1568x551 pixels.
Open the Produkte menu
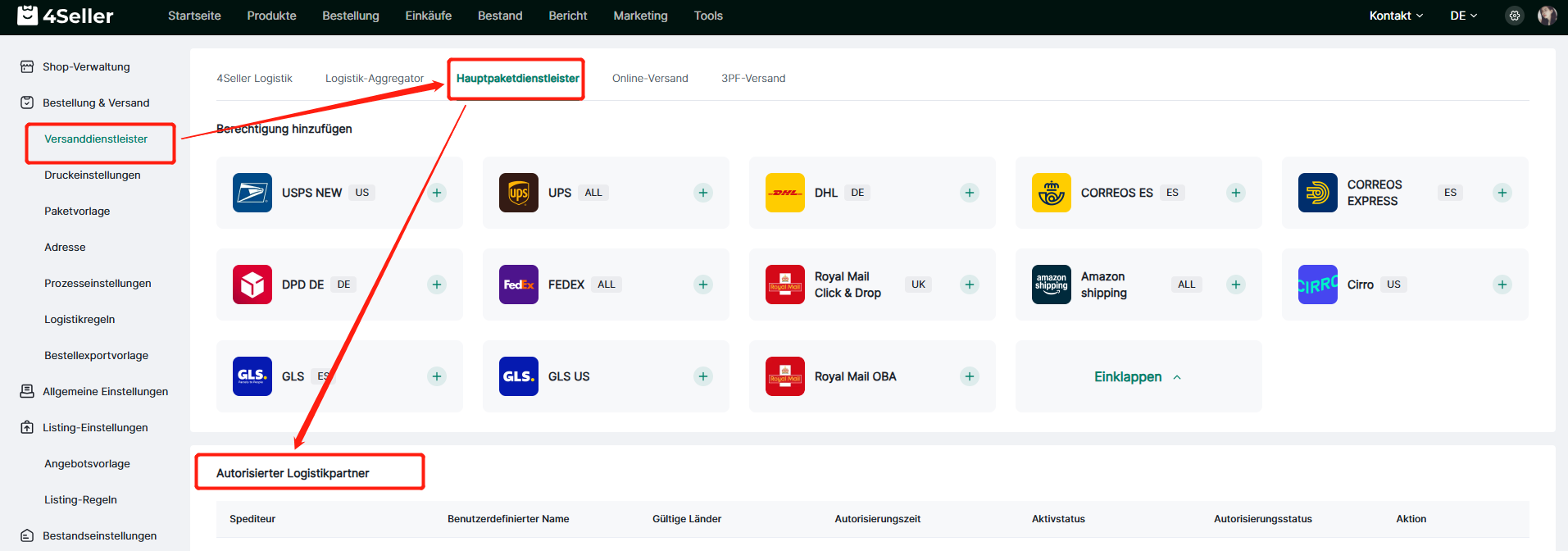pos(271,16)
